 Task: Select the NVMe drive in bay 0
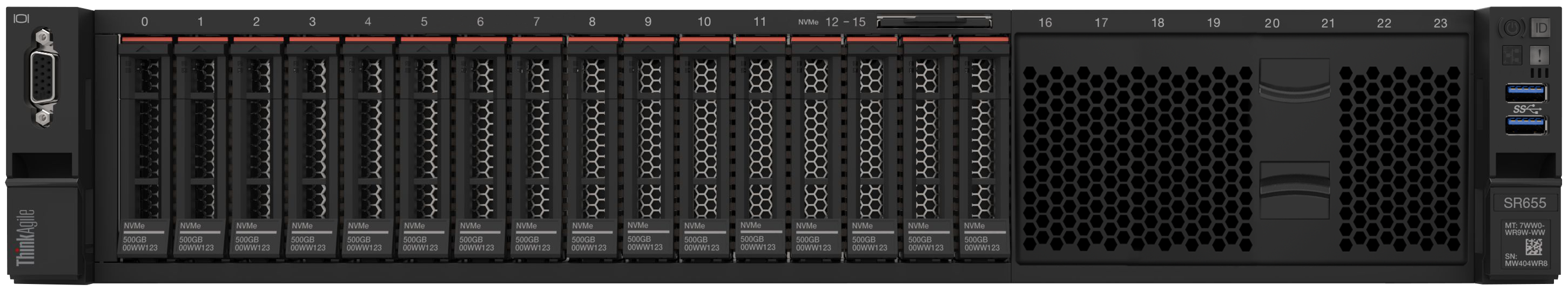144,146
